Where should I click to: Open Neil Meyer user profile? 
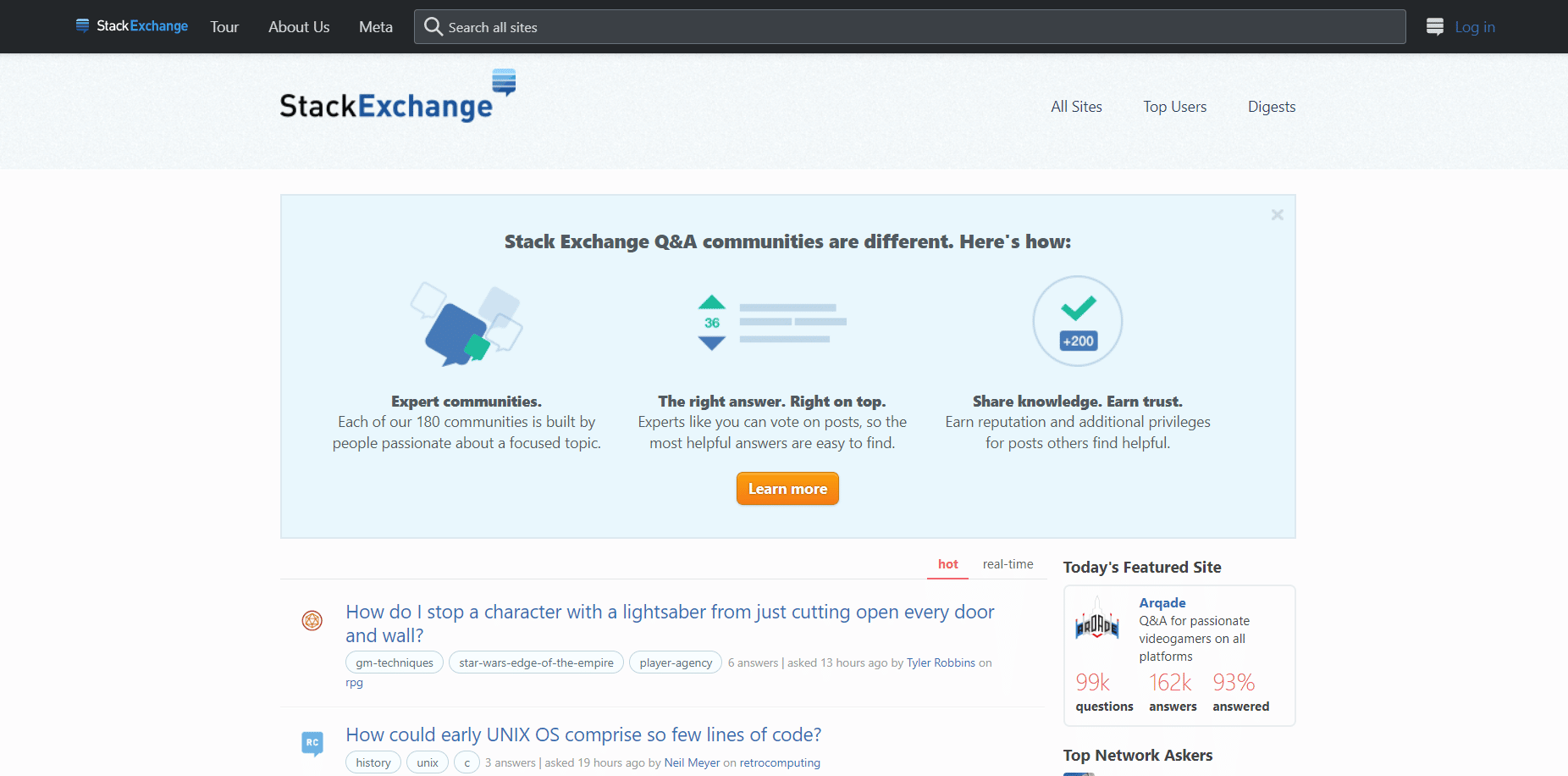[x=692, y=762]
